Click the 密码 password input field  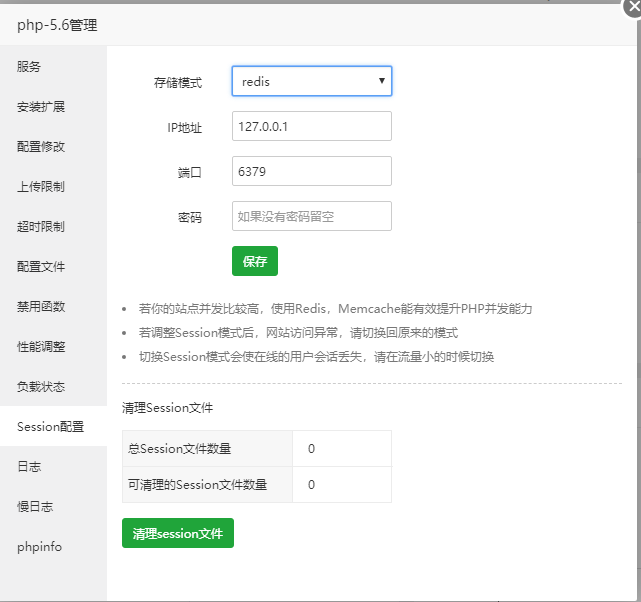click(x=312, y=216)
